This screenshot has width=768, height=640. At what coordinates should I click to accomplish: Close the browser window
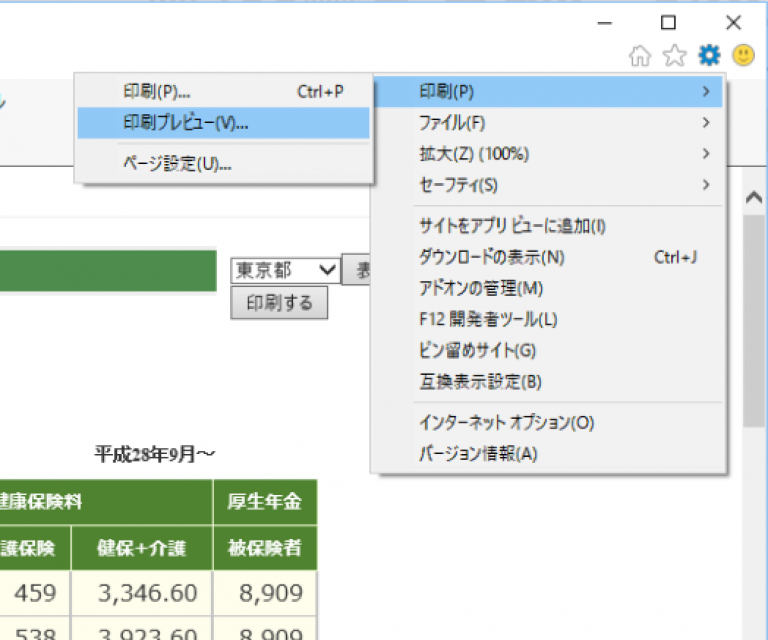tap(733, 23)
